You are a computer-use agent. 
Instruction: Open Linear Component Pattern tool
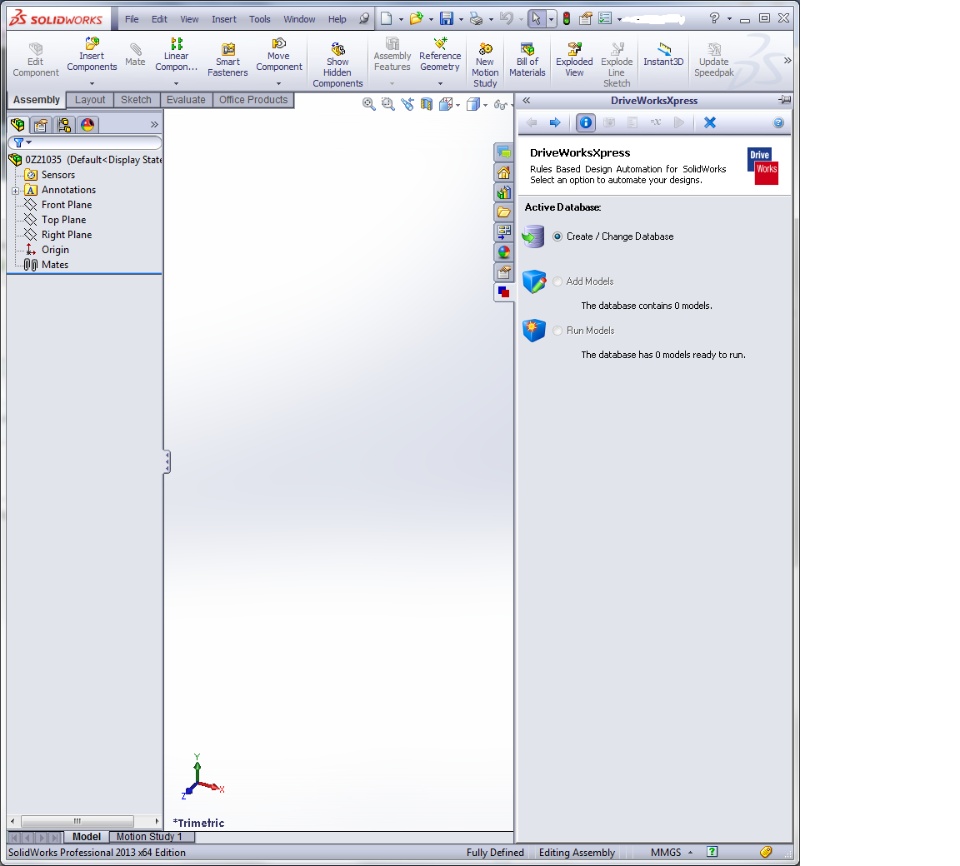point(176,55)
